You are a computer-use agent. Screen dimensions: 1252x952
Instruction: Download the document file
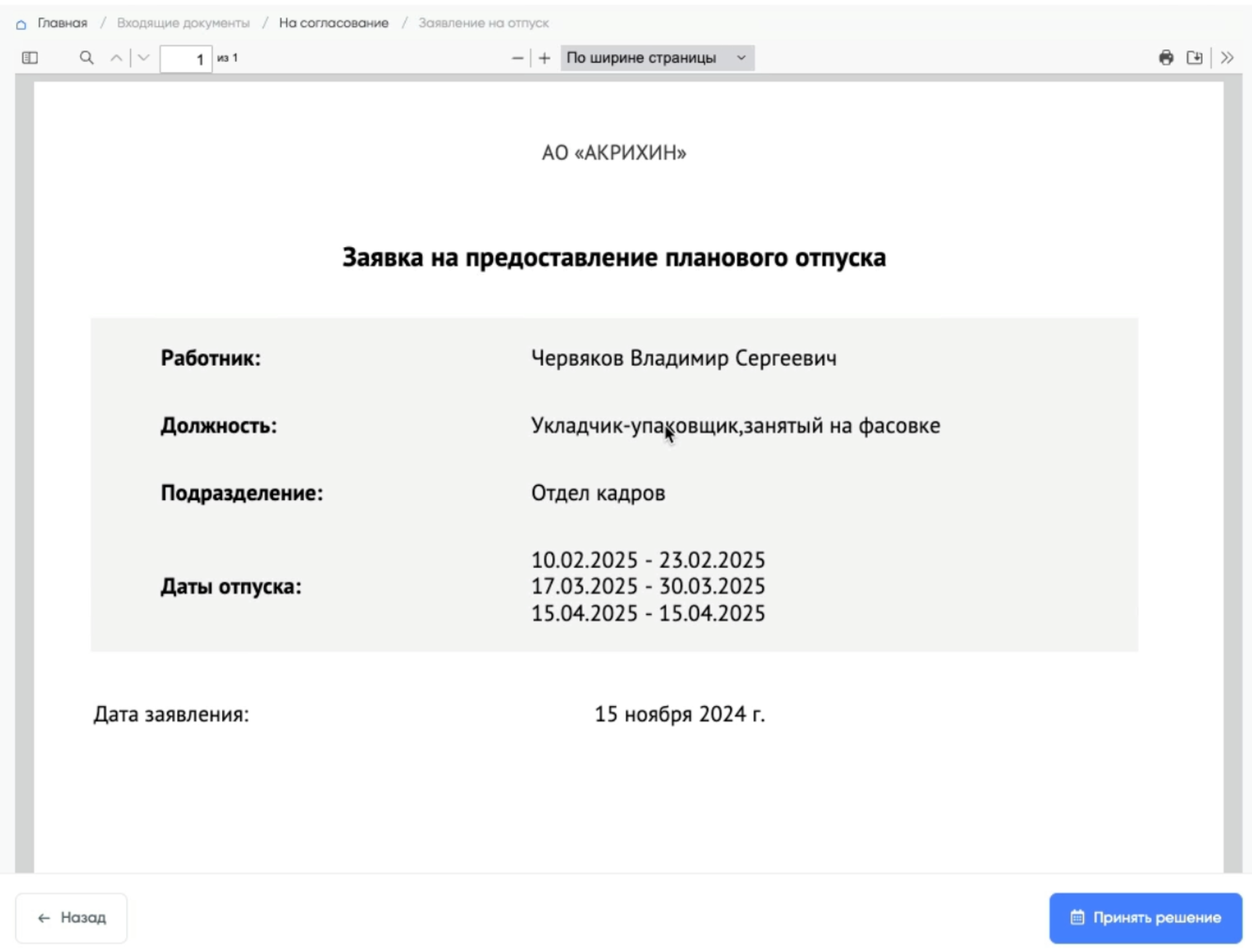[1194, 58]
